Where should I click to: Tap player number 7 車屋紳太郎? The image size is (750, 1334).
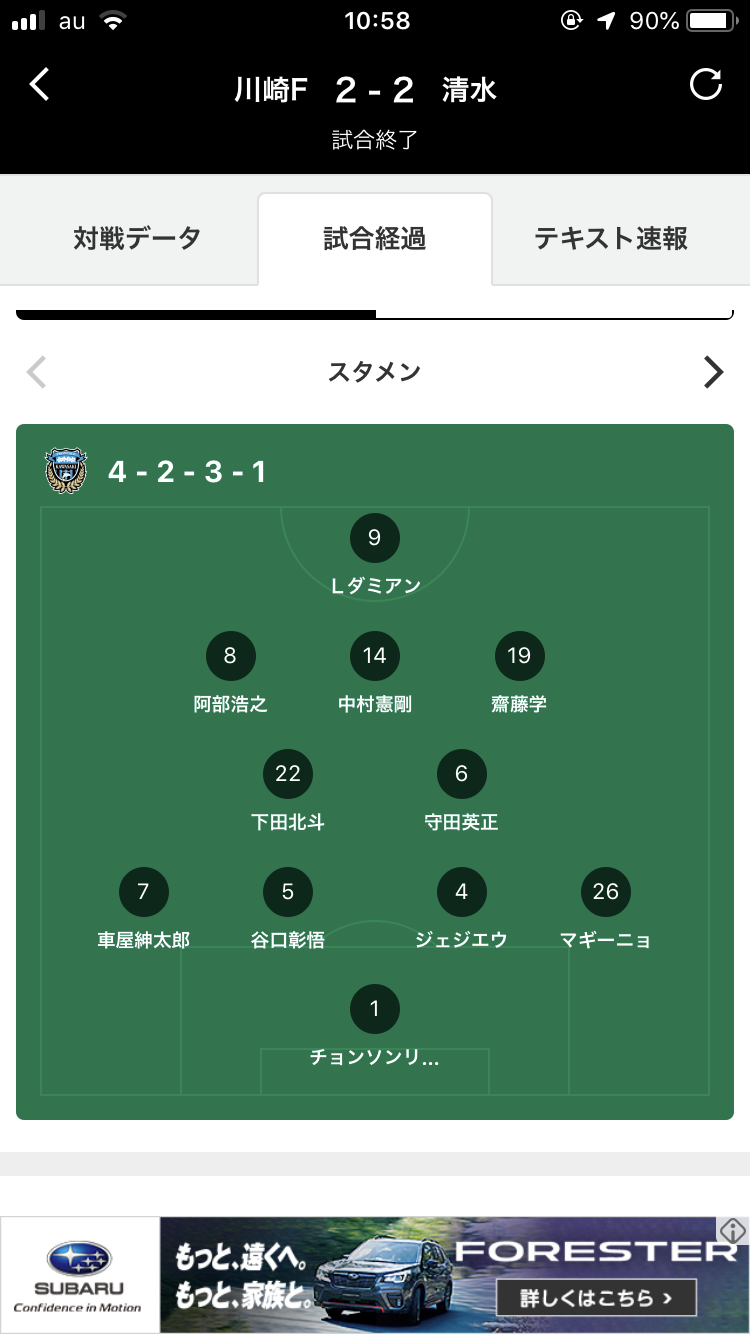pos(143,892)
